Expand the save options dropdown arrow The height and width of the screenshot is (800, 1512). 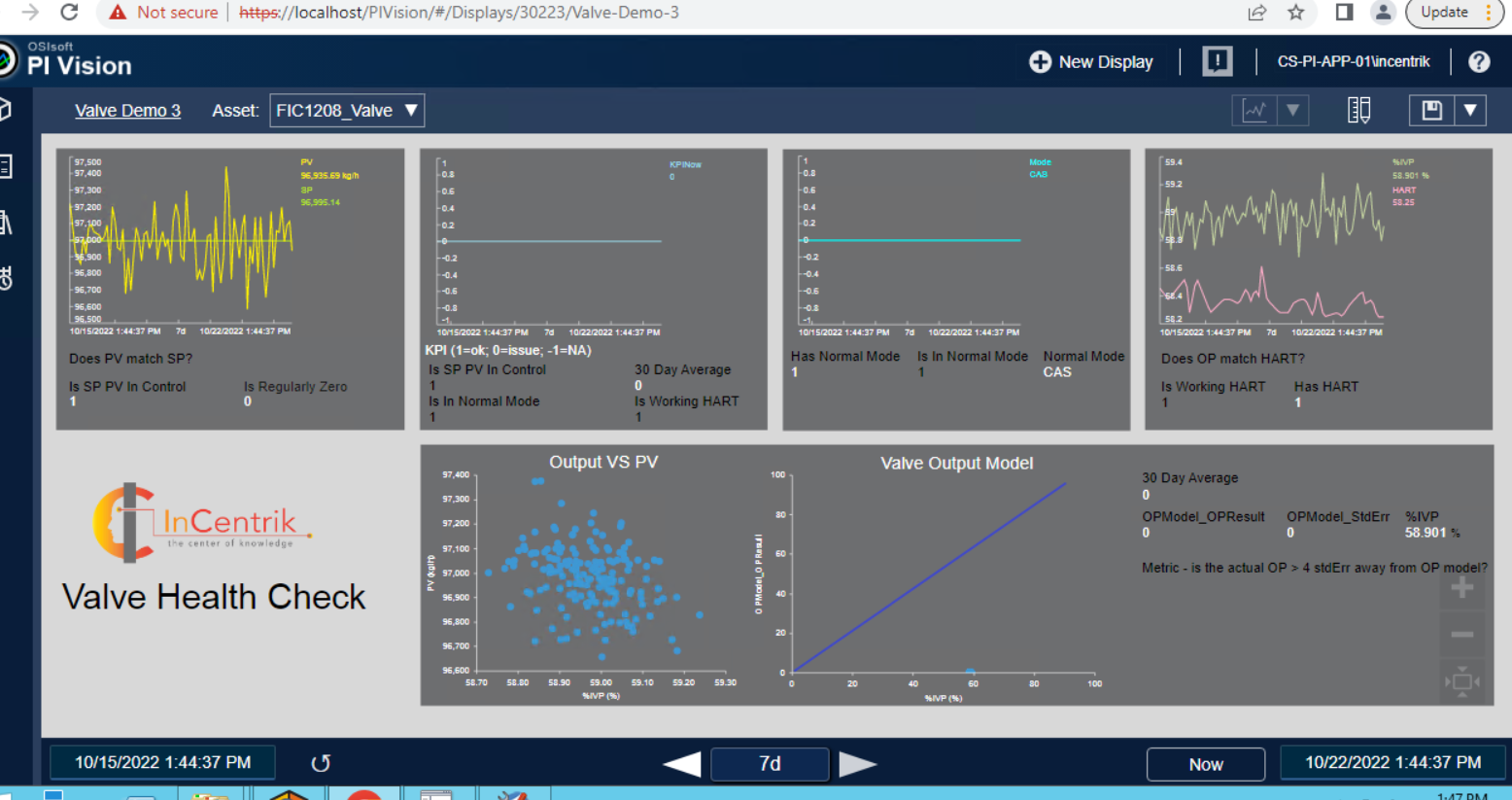1471,110
